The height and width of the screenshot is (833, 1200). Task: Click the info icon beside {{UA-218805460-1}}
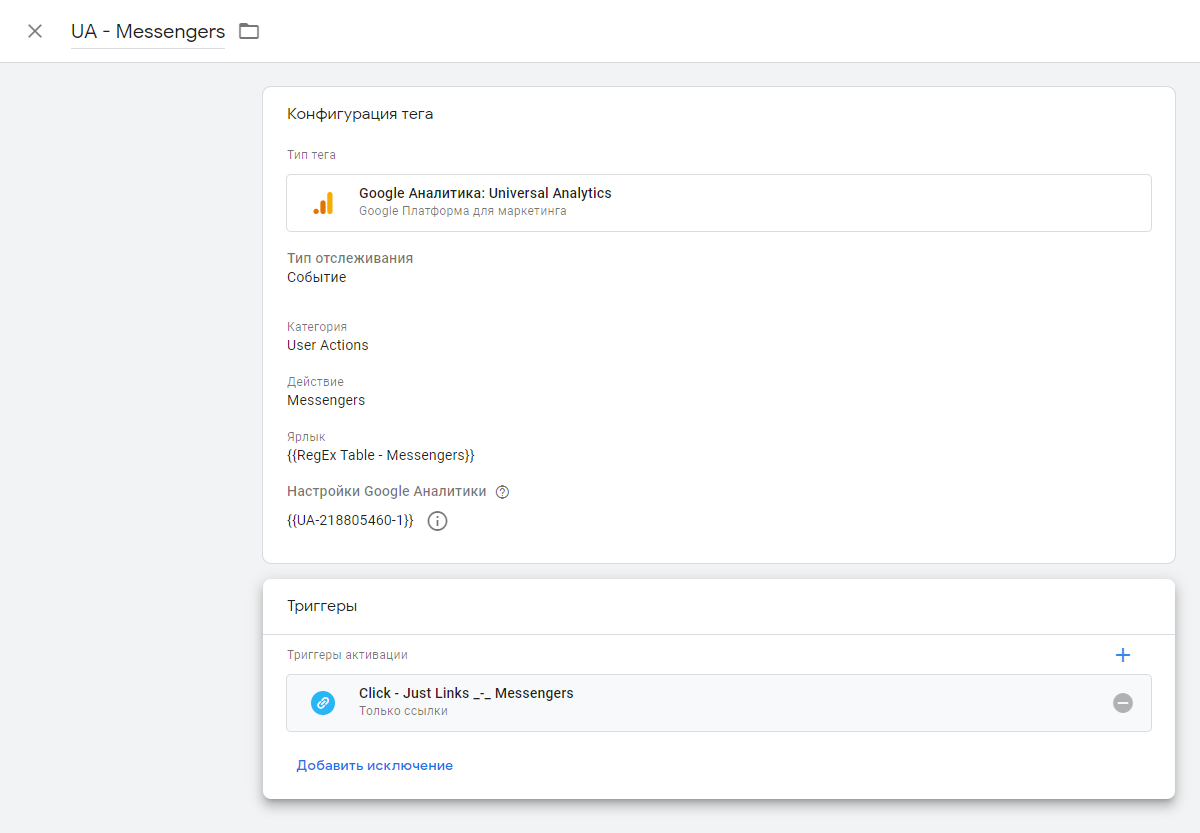click(x=437, y=521)
